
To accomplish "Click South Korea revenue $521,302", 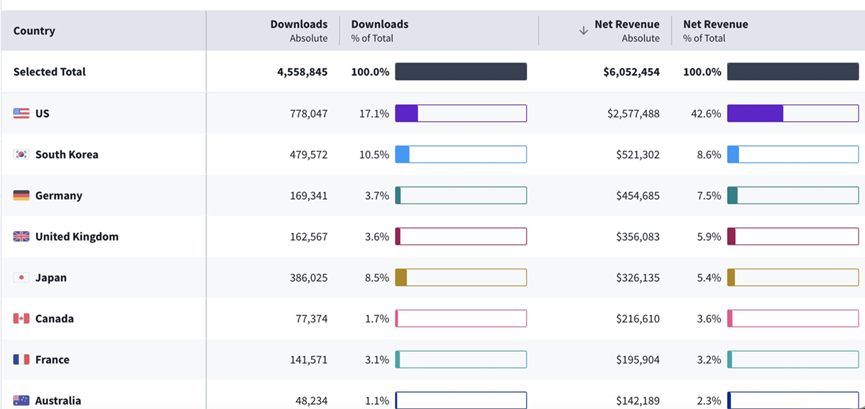I will pyautogui.click(x=638, y=155).
